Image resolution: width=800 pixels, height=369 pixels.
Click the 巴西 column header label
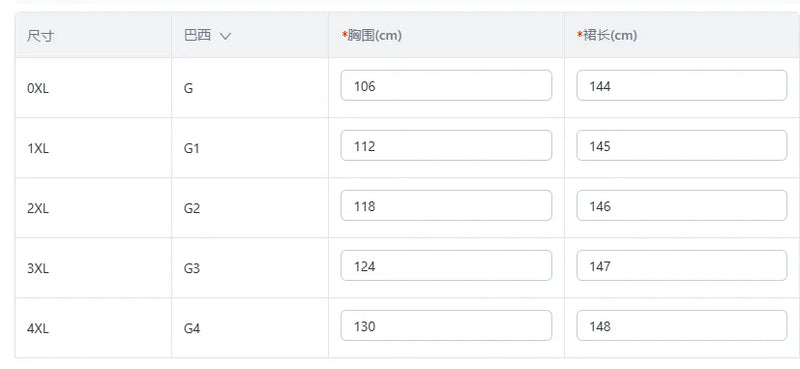(x=197, y=36)
